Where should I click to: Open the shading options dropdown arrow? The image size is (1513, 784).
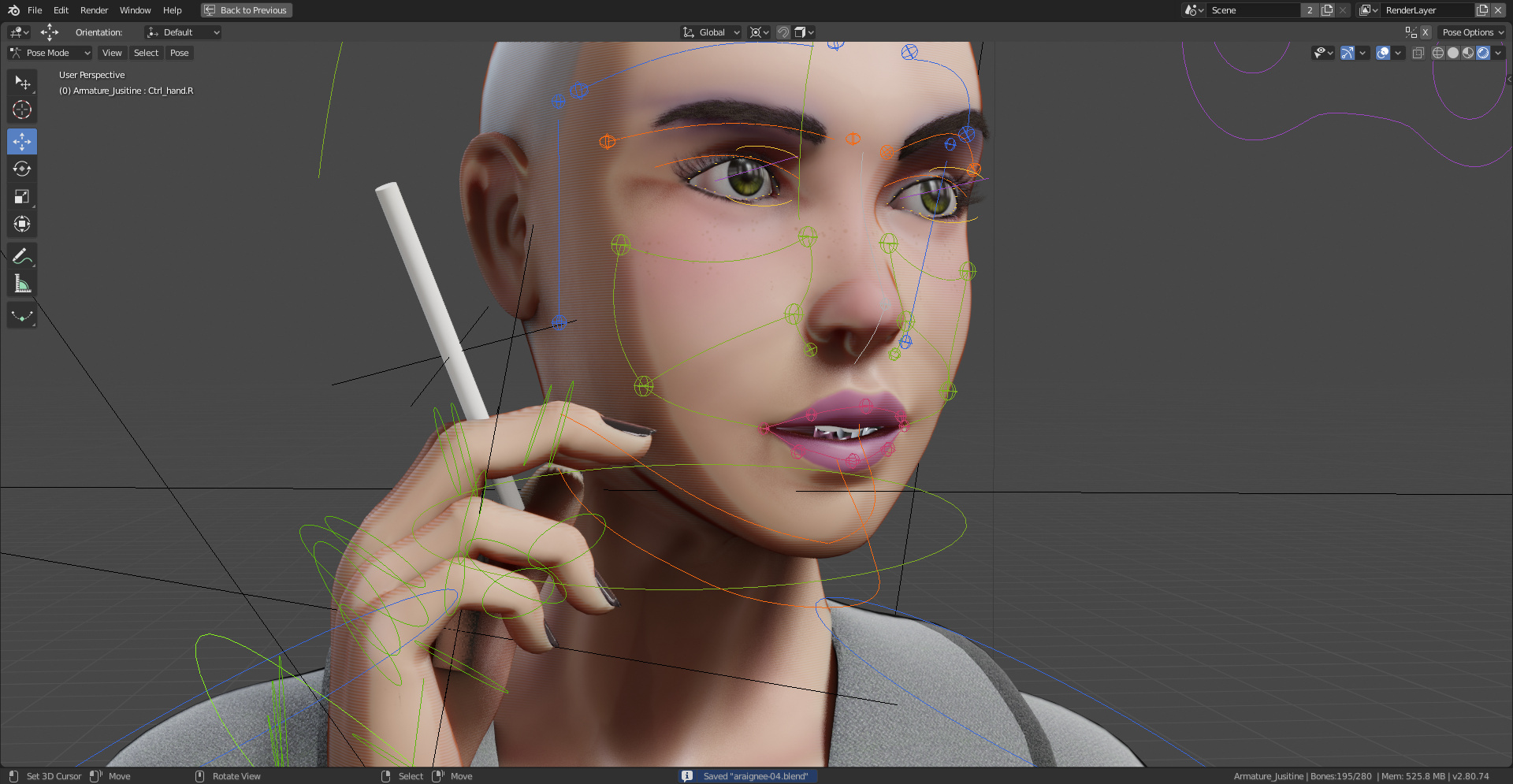coord(1498,53)
